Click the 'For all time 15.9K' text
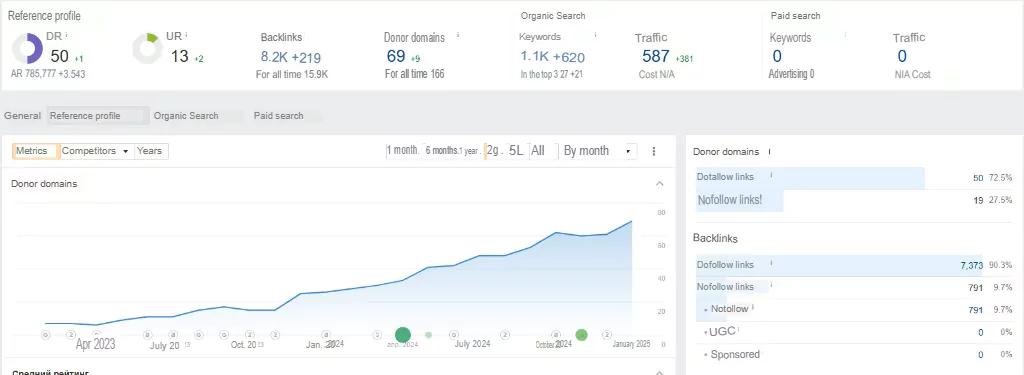 (292, 74)
